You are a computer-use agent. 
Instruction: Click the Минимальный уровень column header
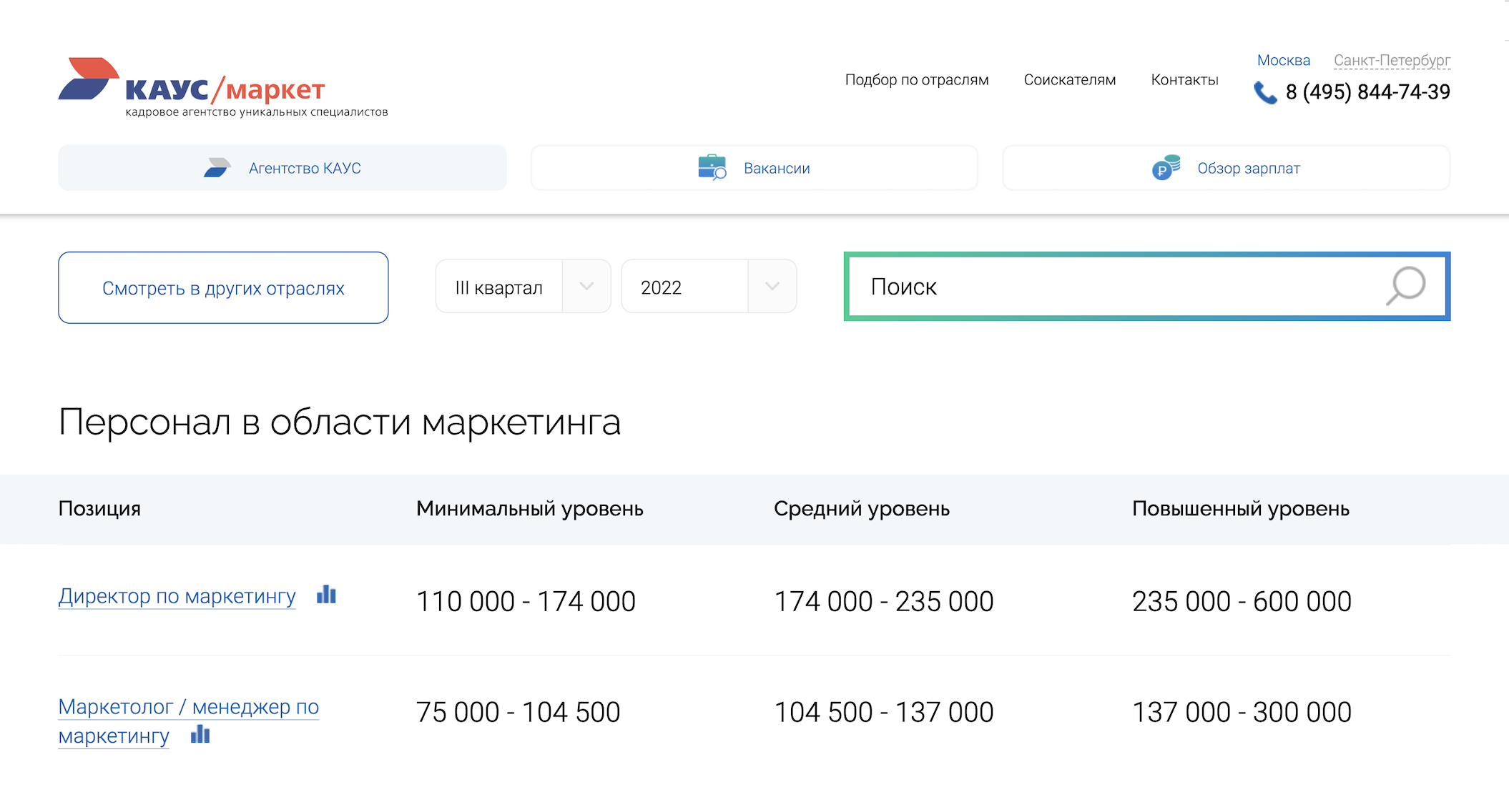pyautogui.click(x=530, y=508)
